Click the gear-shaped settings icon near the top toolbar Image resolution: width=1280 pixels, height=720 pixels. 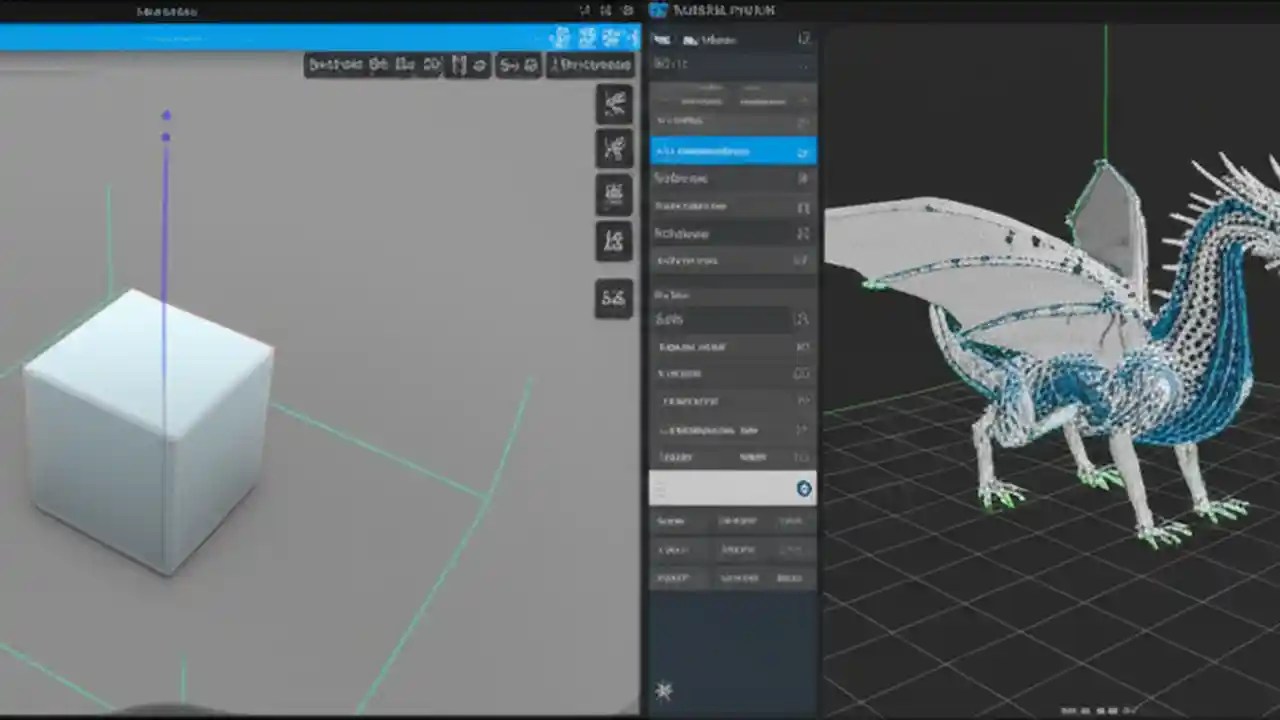click(x=530, y=65)
